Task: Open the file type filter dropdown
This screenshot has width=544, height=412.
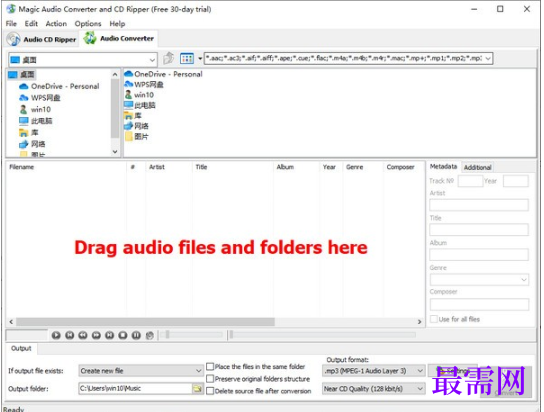Action: (488, 58)
